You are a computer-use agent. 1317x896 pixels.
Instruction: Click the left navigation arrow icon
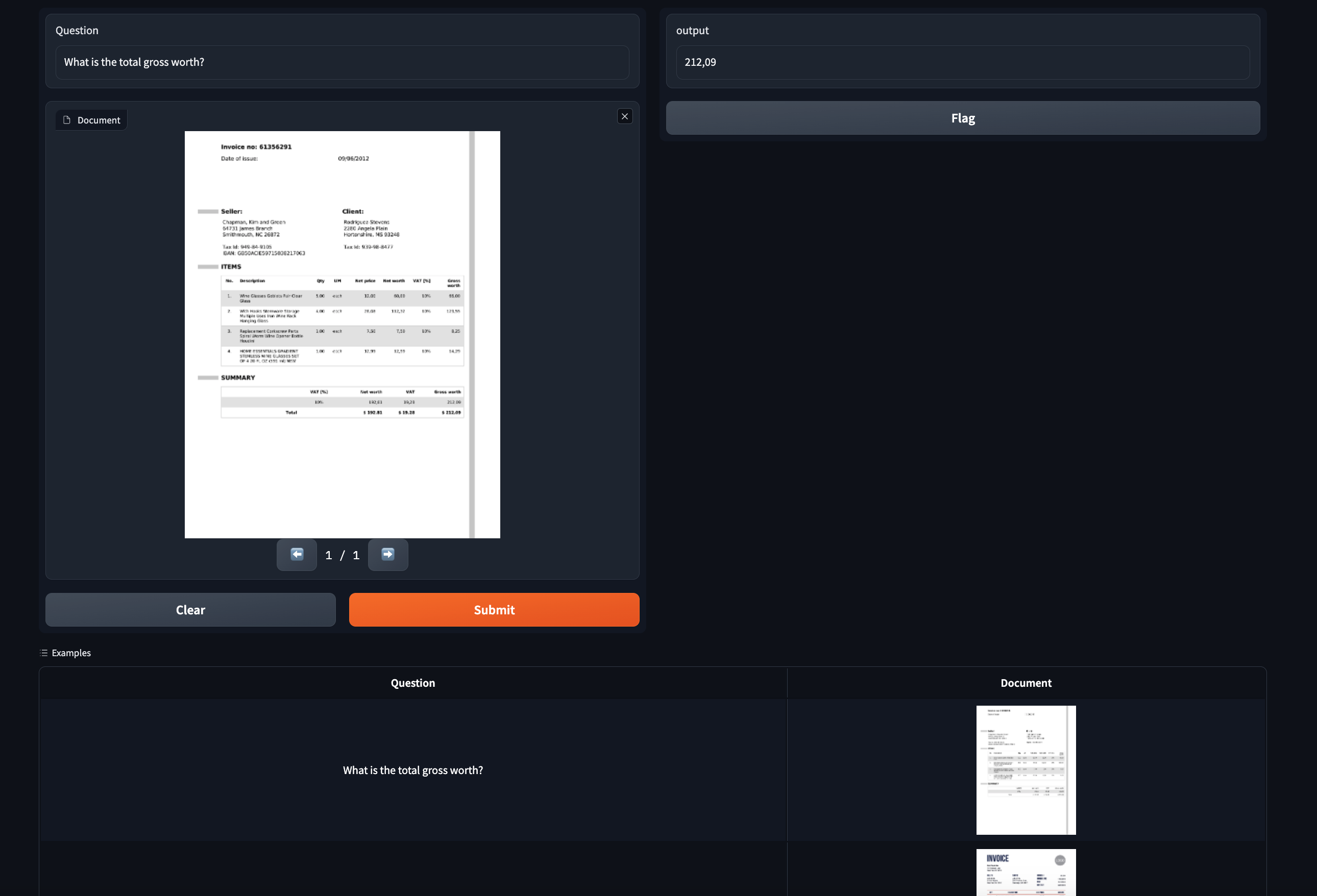tap(297, 555)
